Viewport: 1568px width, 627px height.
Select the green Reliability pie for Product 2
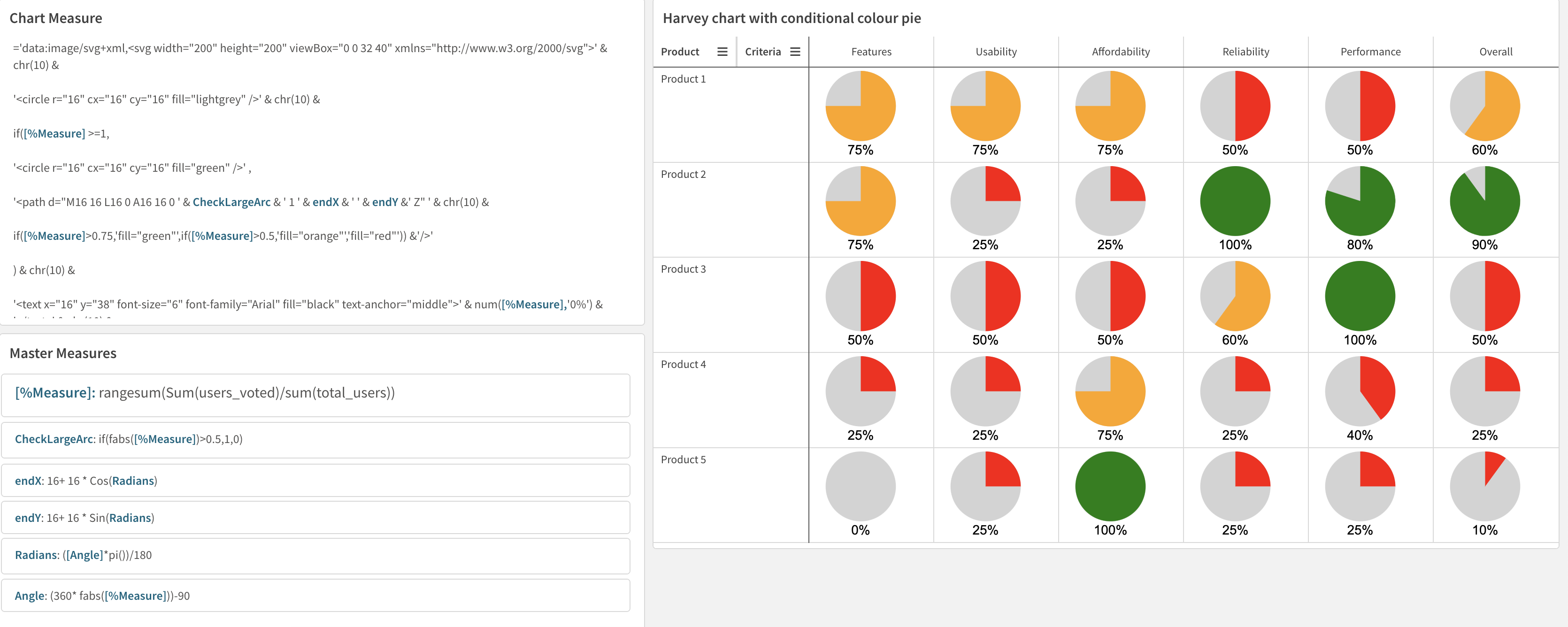1235,200
